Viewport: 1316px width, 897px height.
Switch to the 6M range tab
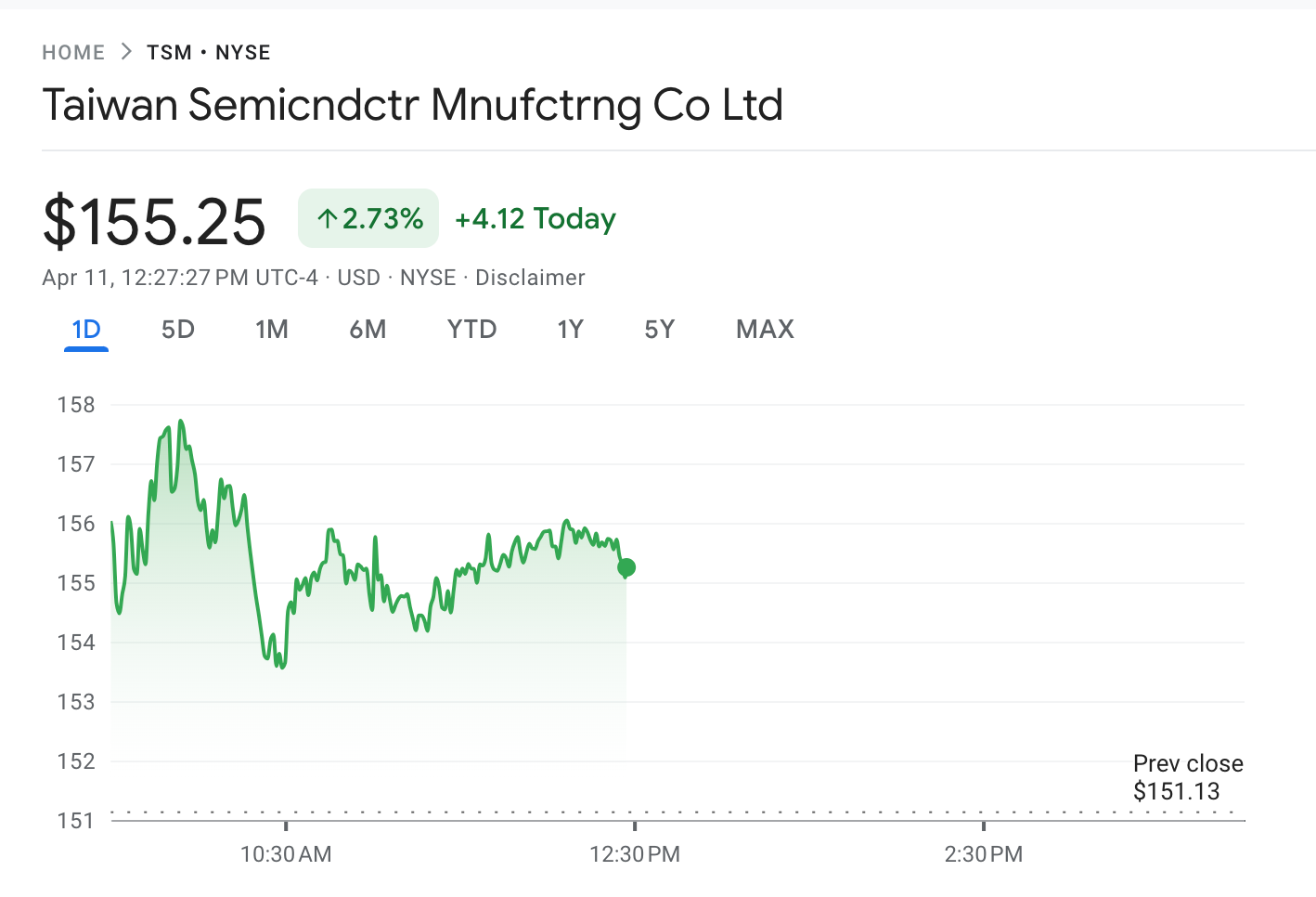368,330
